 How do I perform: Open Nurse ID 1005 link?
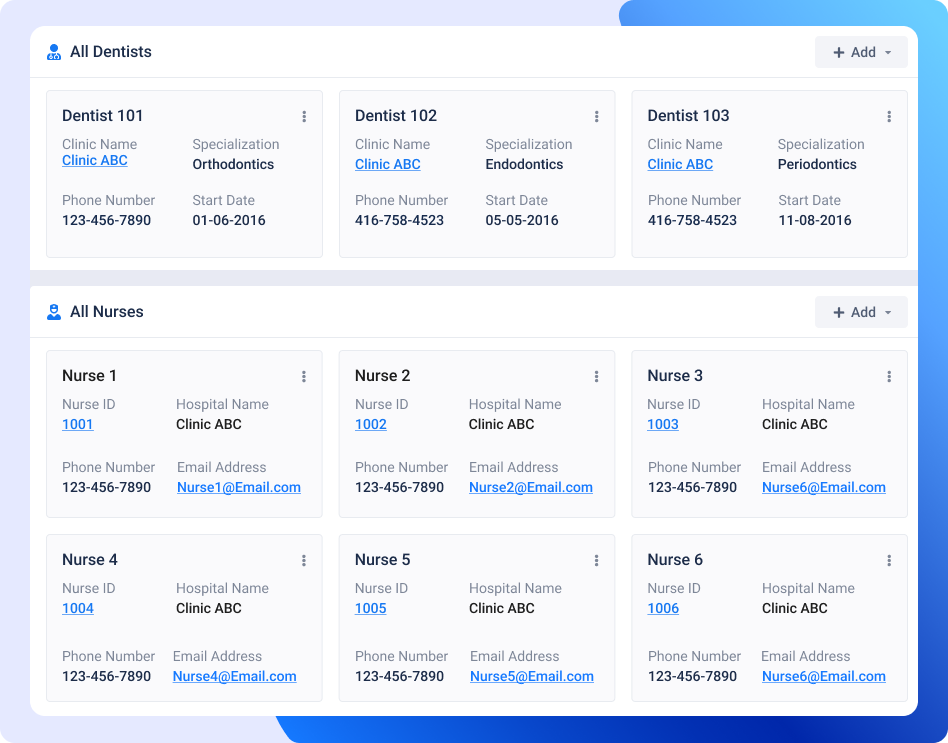pos(371,608)
